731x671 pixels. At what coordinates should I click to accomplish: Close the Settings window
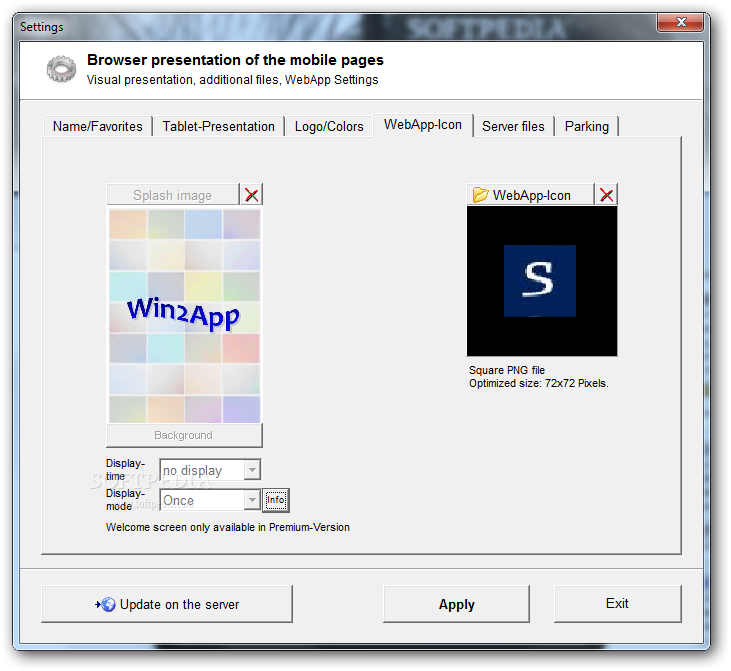[681, 22]
